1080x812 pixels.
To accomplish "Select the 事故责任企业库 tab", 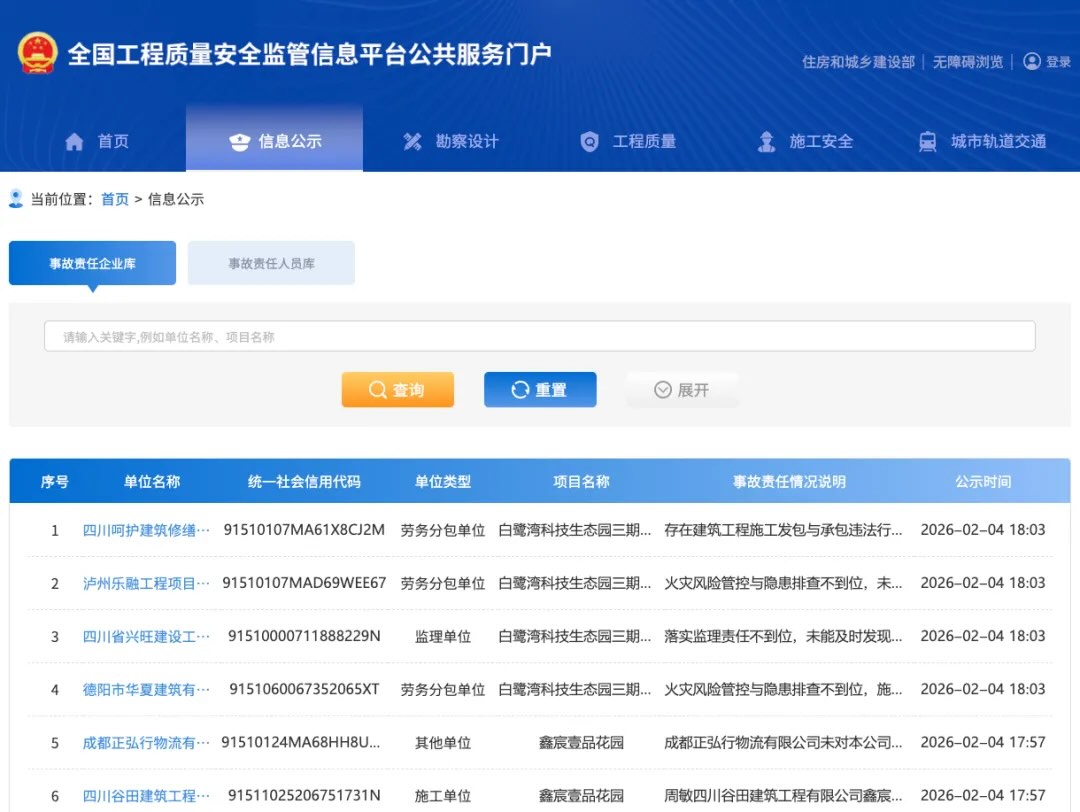I will pos(92,263).
